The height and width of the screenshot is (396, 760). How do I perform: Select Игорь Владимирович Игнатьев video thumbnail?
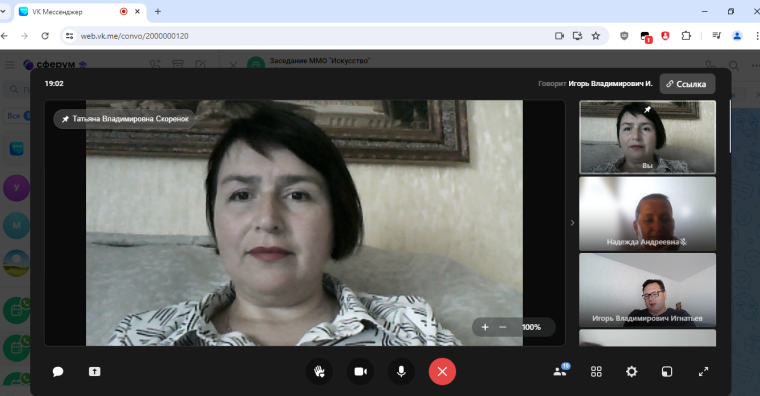point(647,290)
